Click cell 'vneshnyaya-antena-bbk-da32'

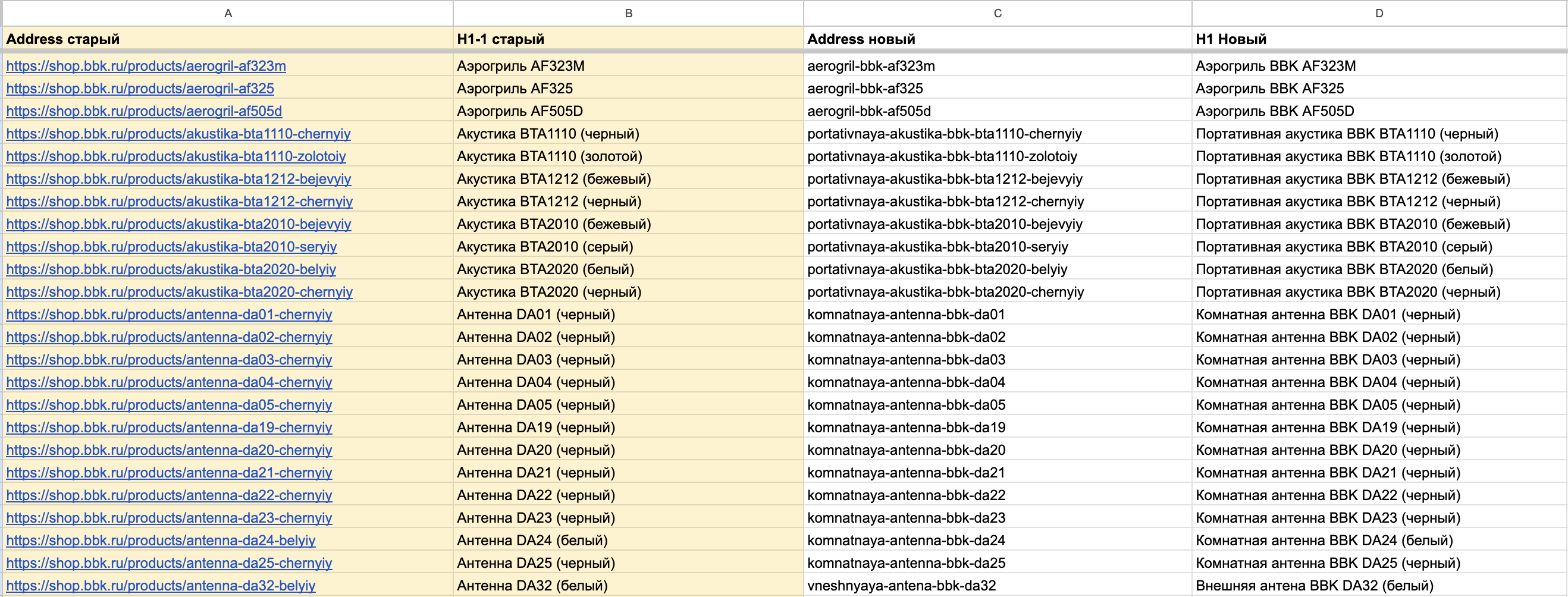[x=998, y=585]
